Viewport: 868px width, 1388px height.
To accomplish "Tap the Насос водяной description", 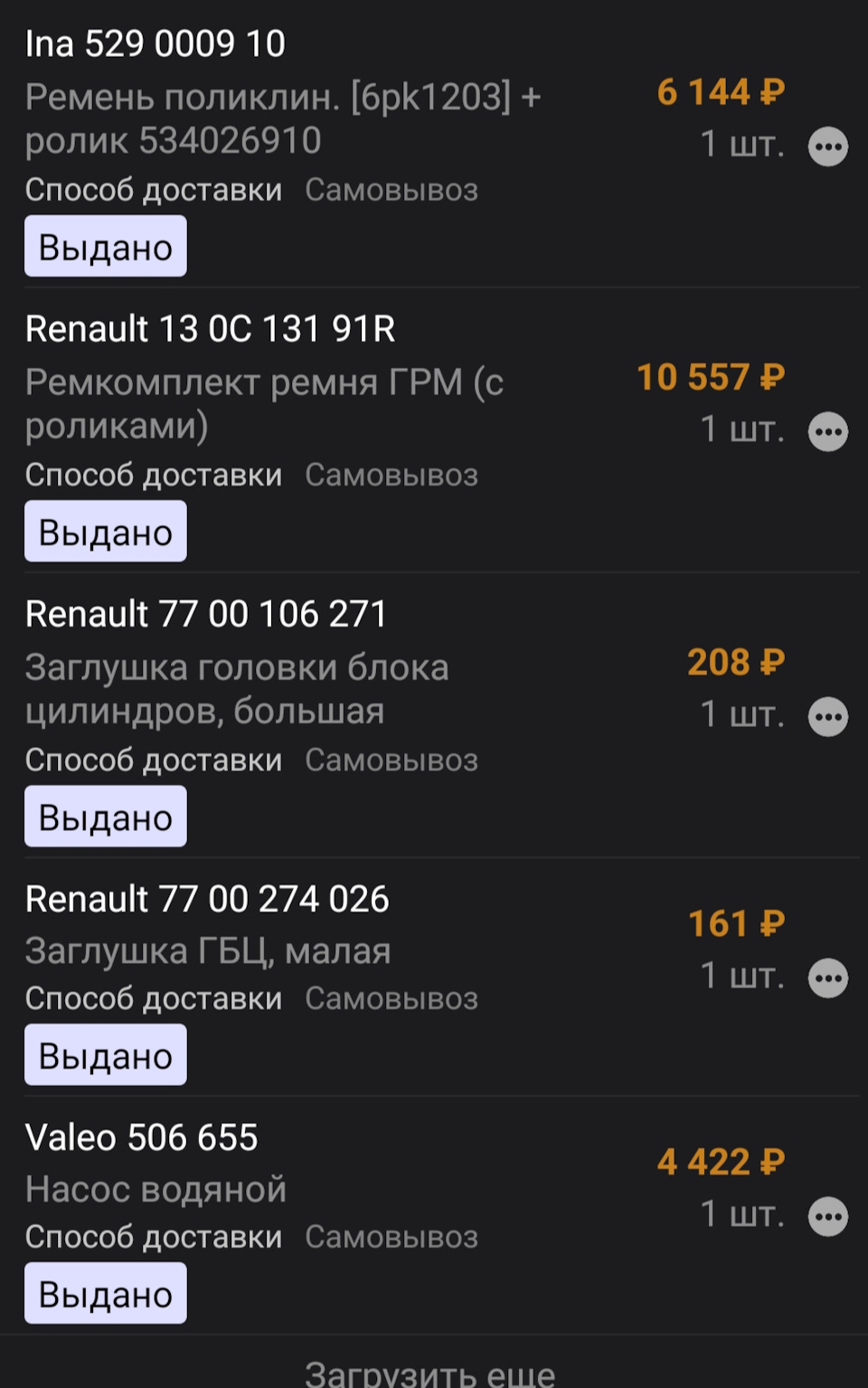I will 156,1189.
